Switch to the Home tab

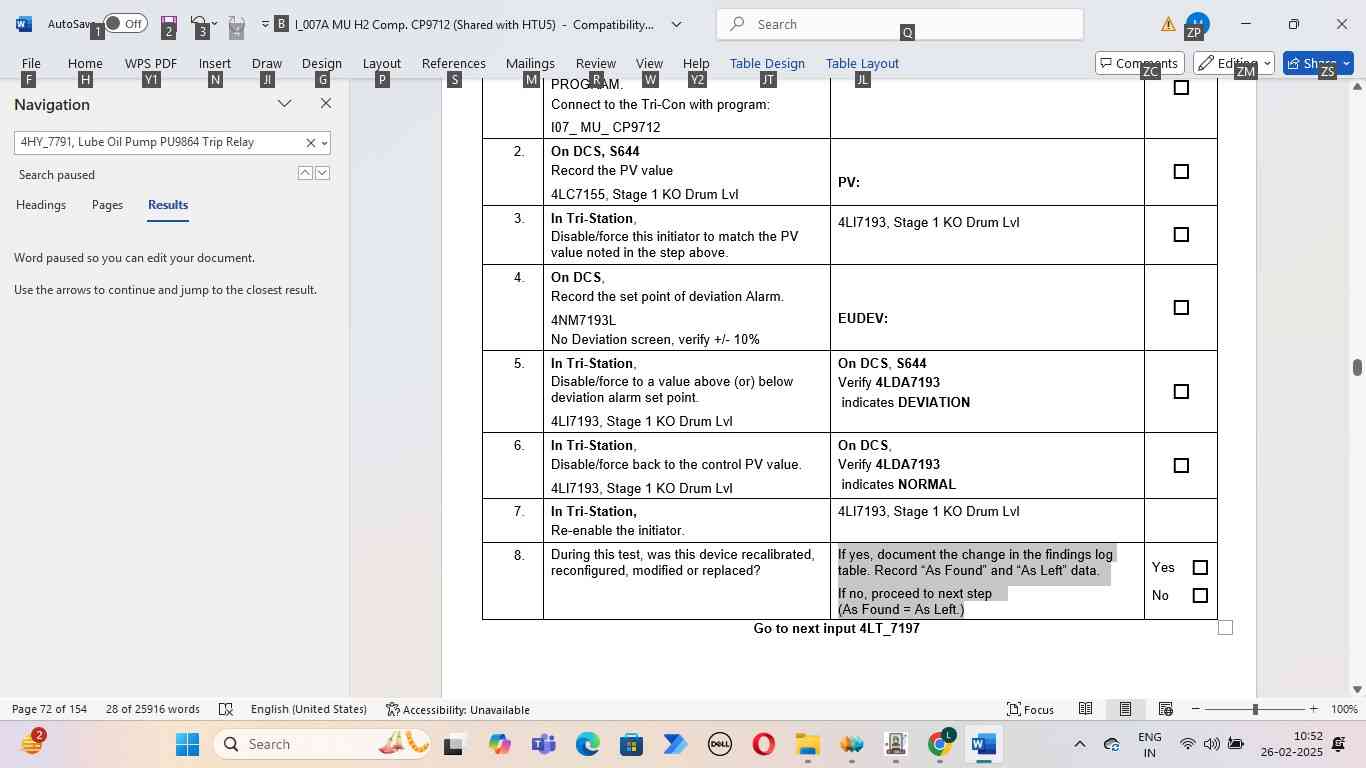point(85,63)
